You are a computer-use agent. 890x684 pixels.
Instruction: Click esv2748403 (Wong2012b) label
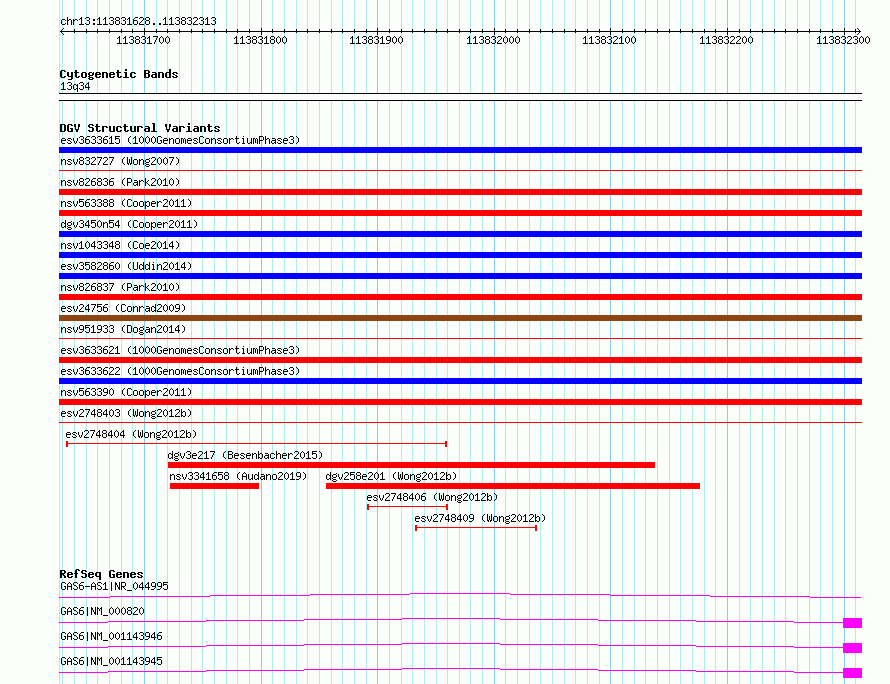(126, 413)
